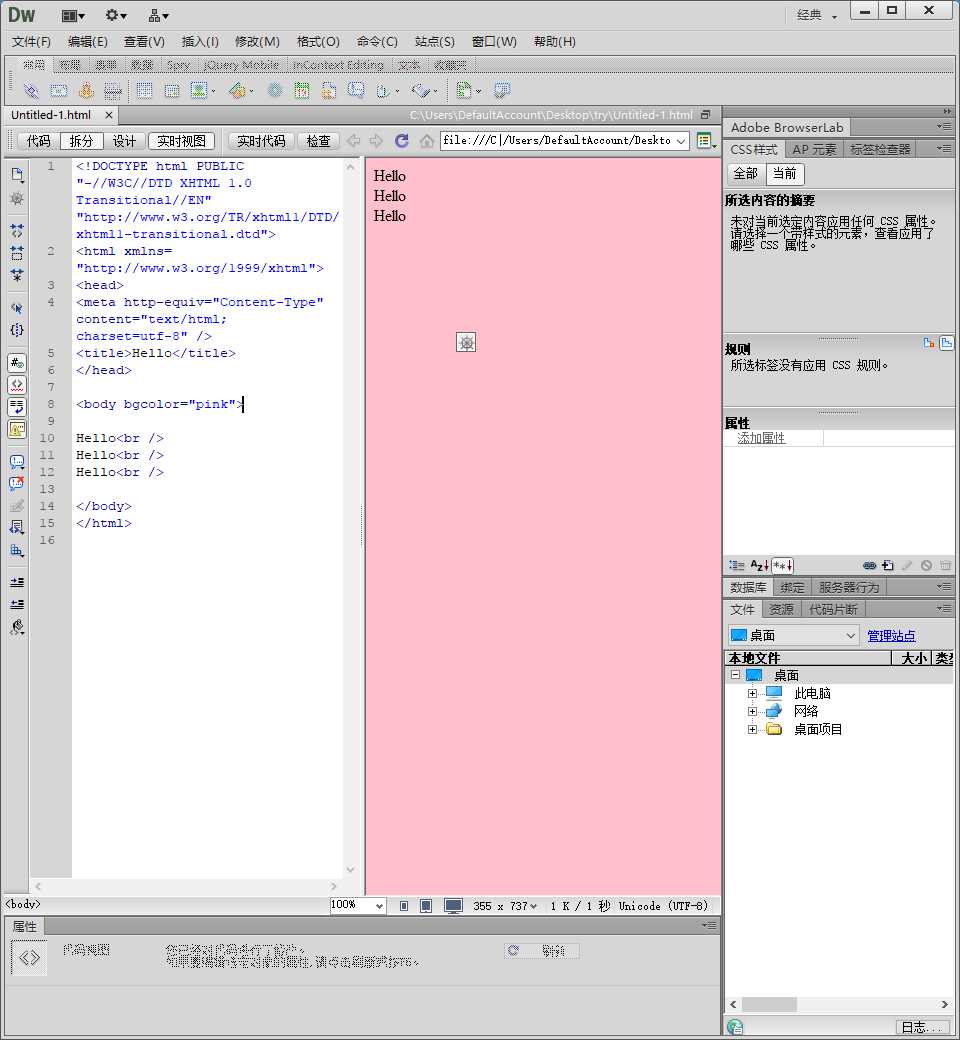Open the 站点(S) menu
960x1040 pixels.
point(435,41)
